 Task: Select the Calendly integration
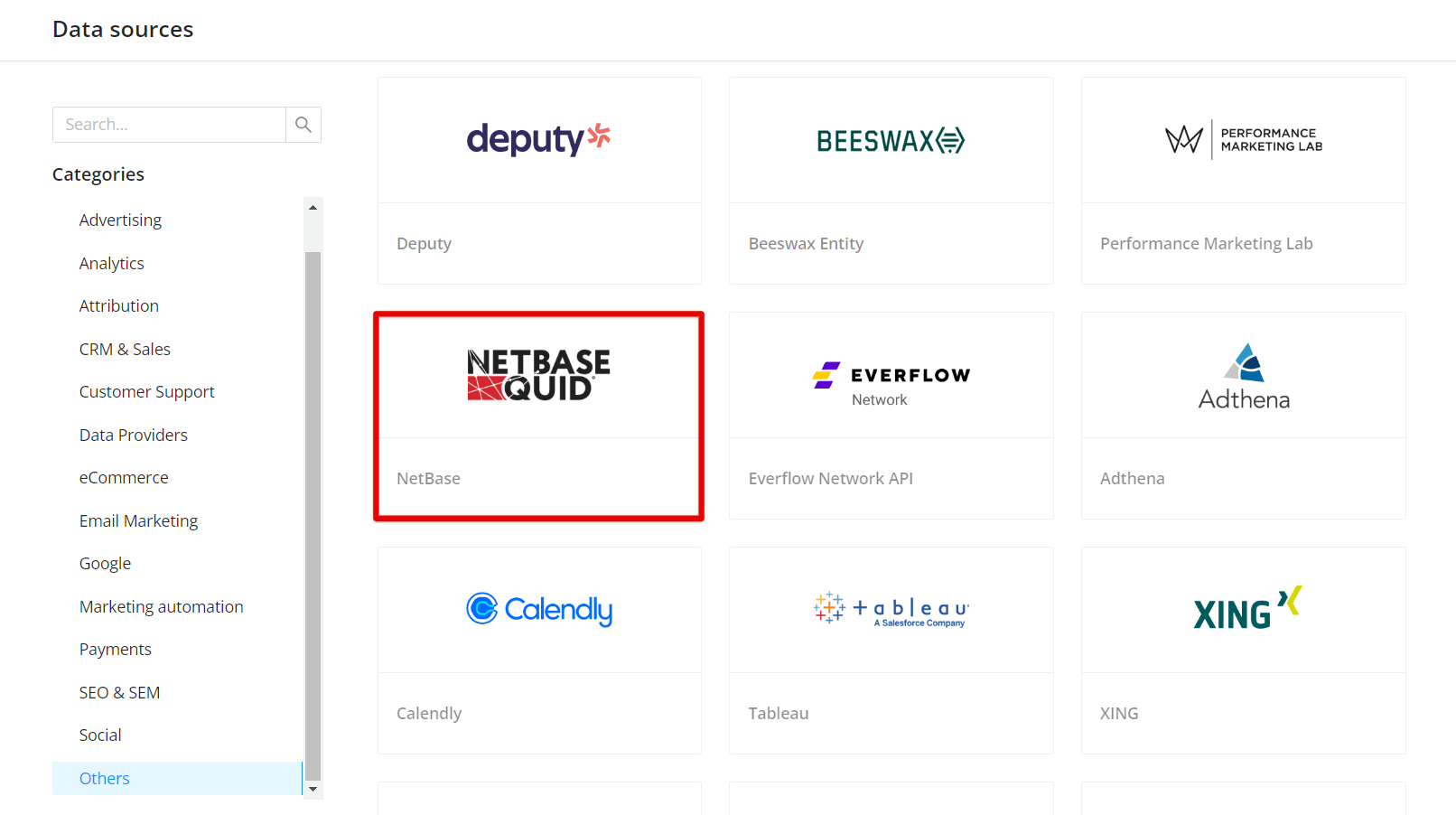(539, 650)
